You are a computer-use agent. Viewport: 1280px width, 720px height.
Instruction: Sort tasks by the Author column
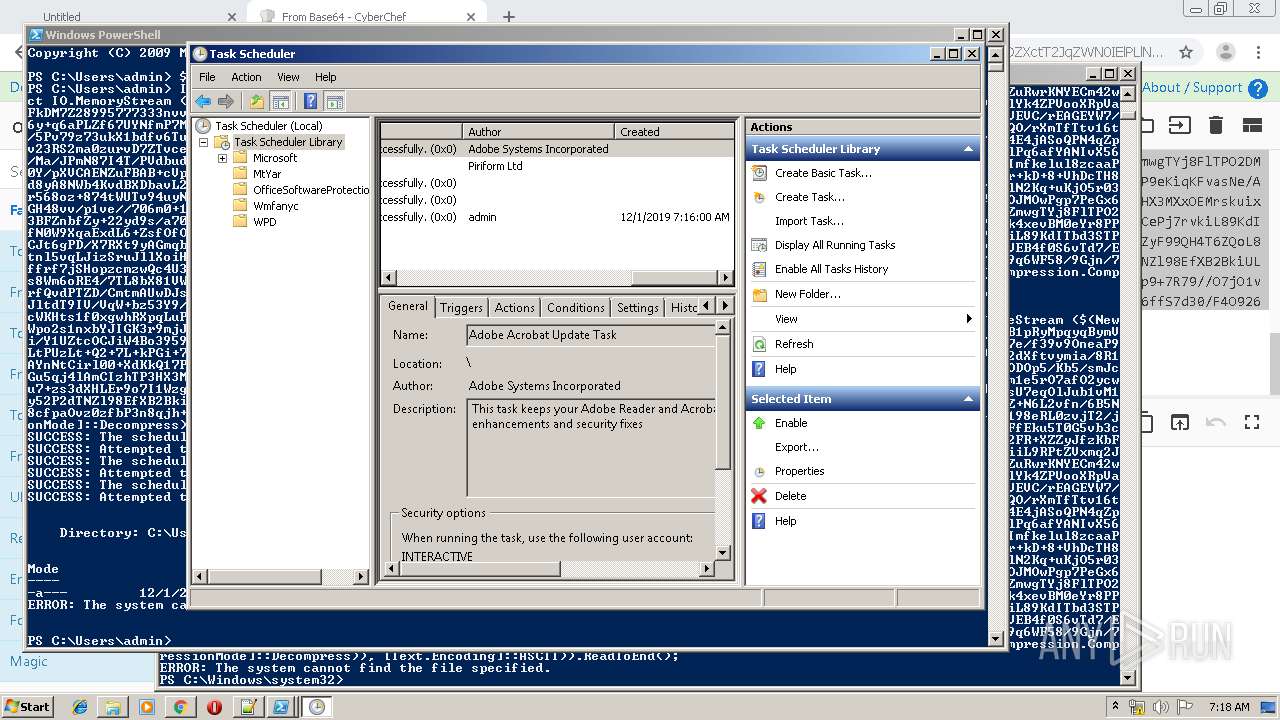coord(538,131)
